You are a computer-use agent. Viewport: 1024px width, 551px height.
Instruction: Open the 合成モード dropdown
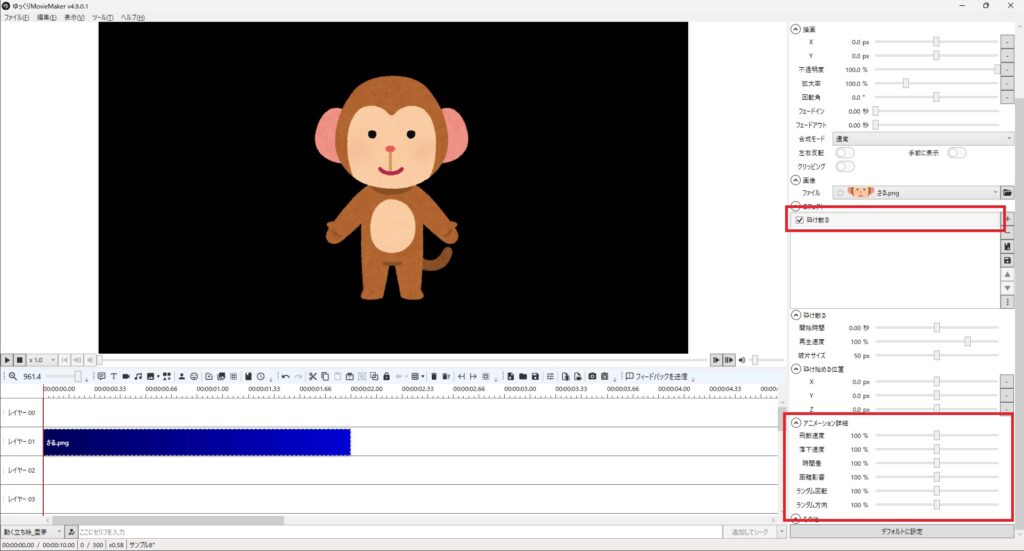pyautogui.click(x=922, y=138)
